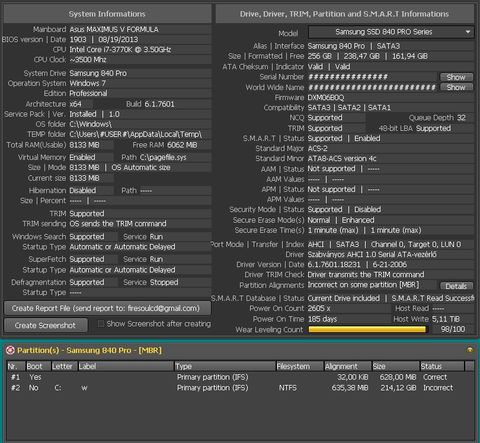
Task: Click the Driver Version 6.1.7601.18231 value
Action: tap(334, 265)
